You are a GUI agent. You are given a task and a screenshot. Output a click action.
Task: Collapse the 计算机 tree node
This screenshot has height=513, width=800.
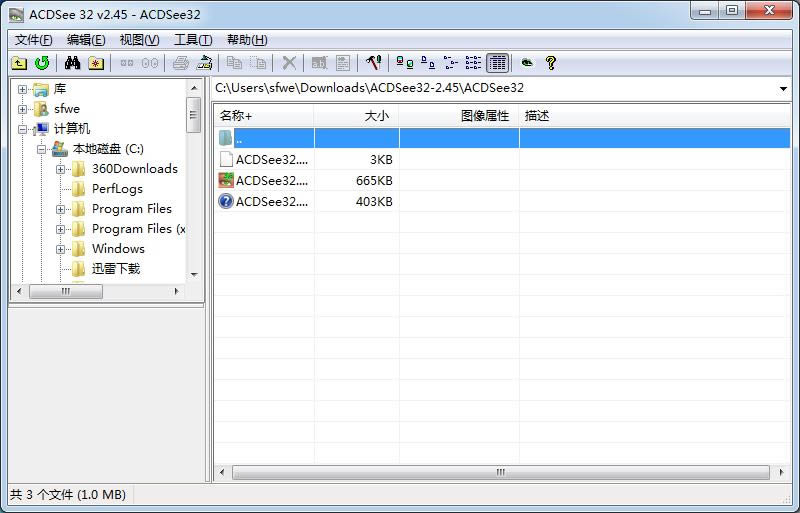(x=22, y=129)
